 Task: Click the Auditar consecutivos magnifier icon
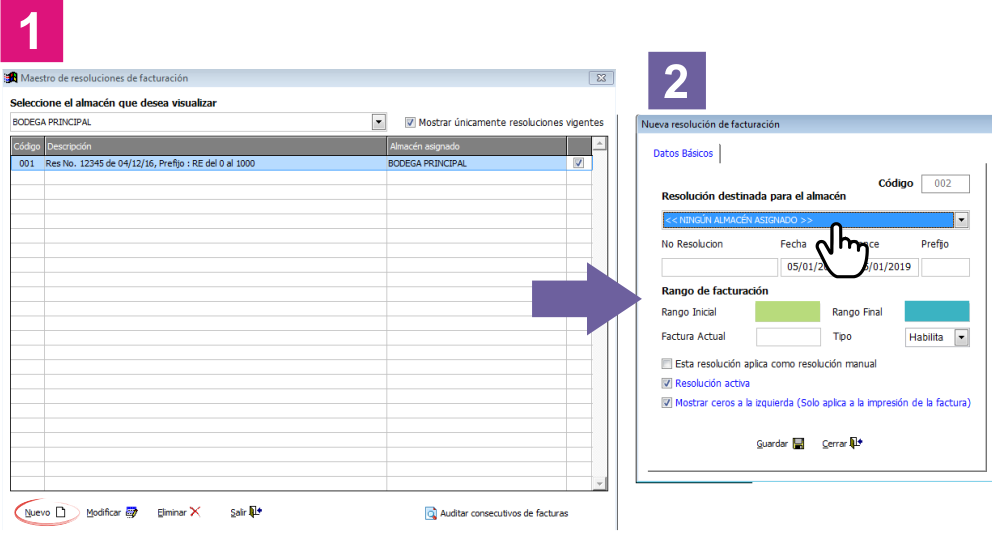[x=431, y=513]
